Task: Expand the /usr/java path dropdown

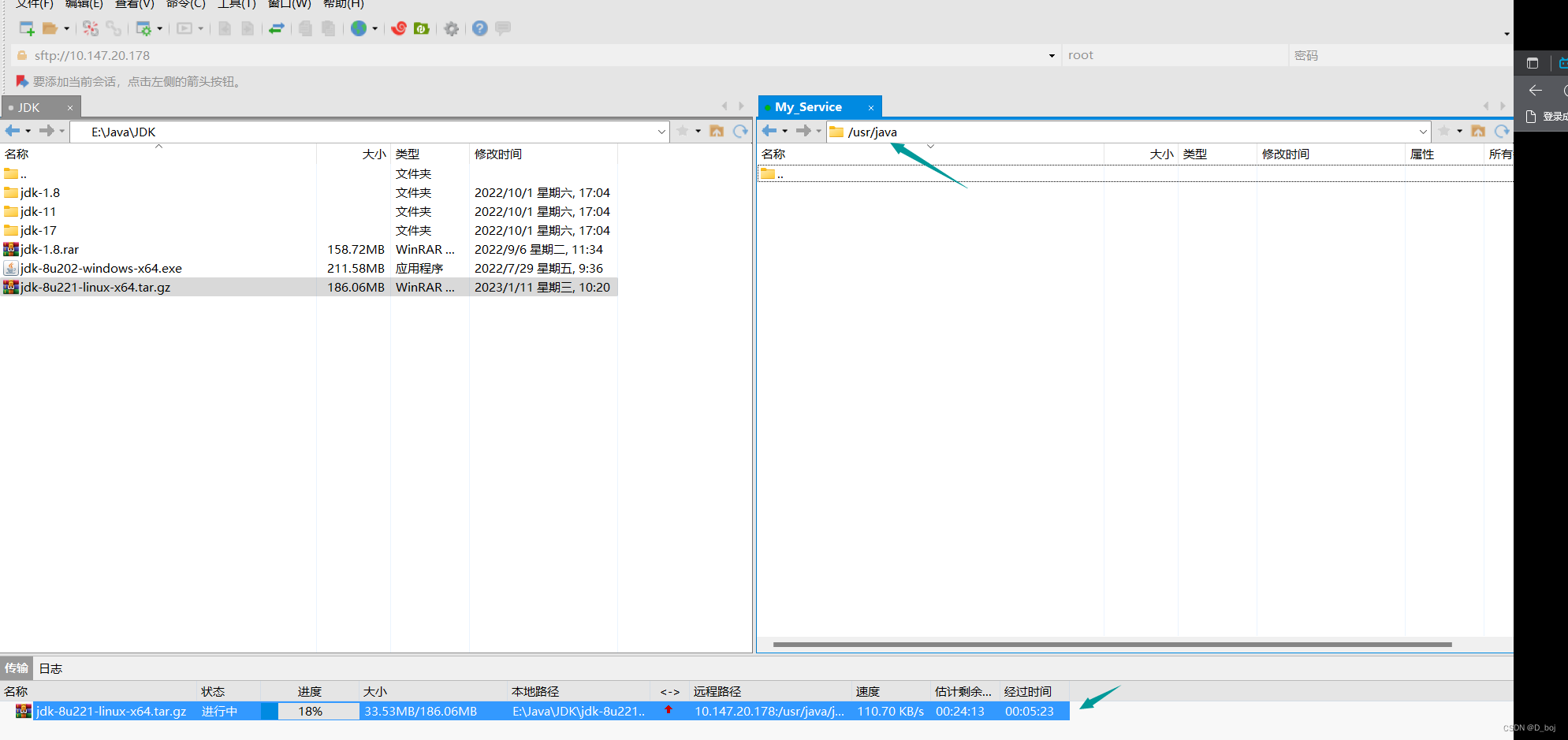Action: point(1423,132)
